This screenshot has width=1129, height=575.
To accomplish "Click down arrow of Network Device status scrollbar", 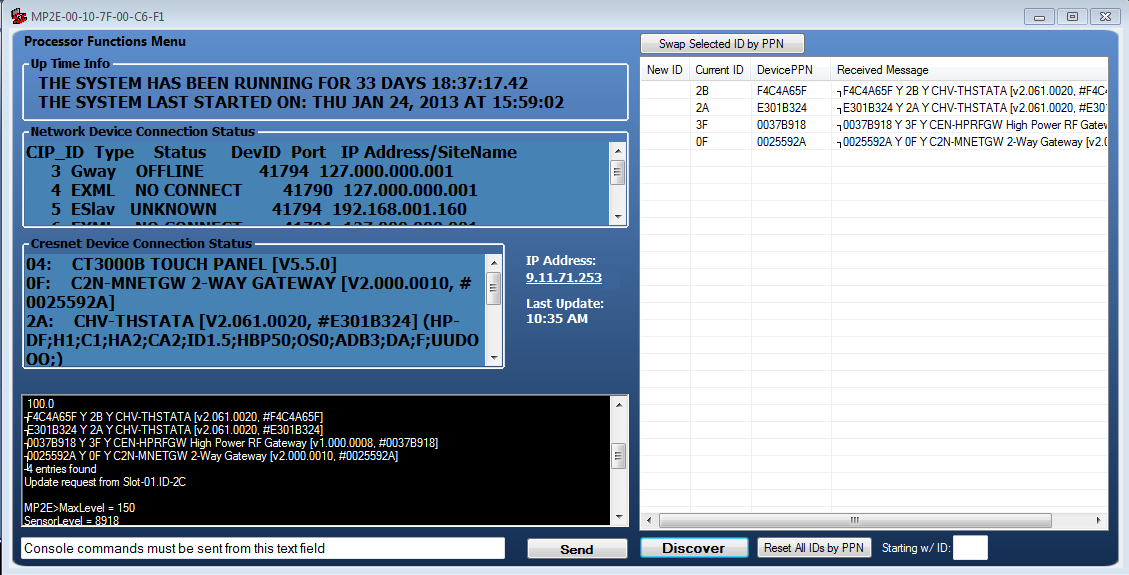I will click(x=618, y=217).
